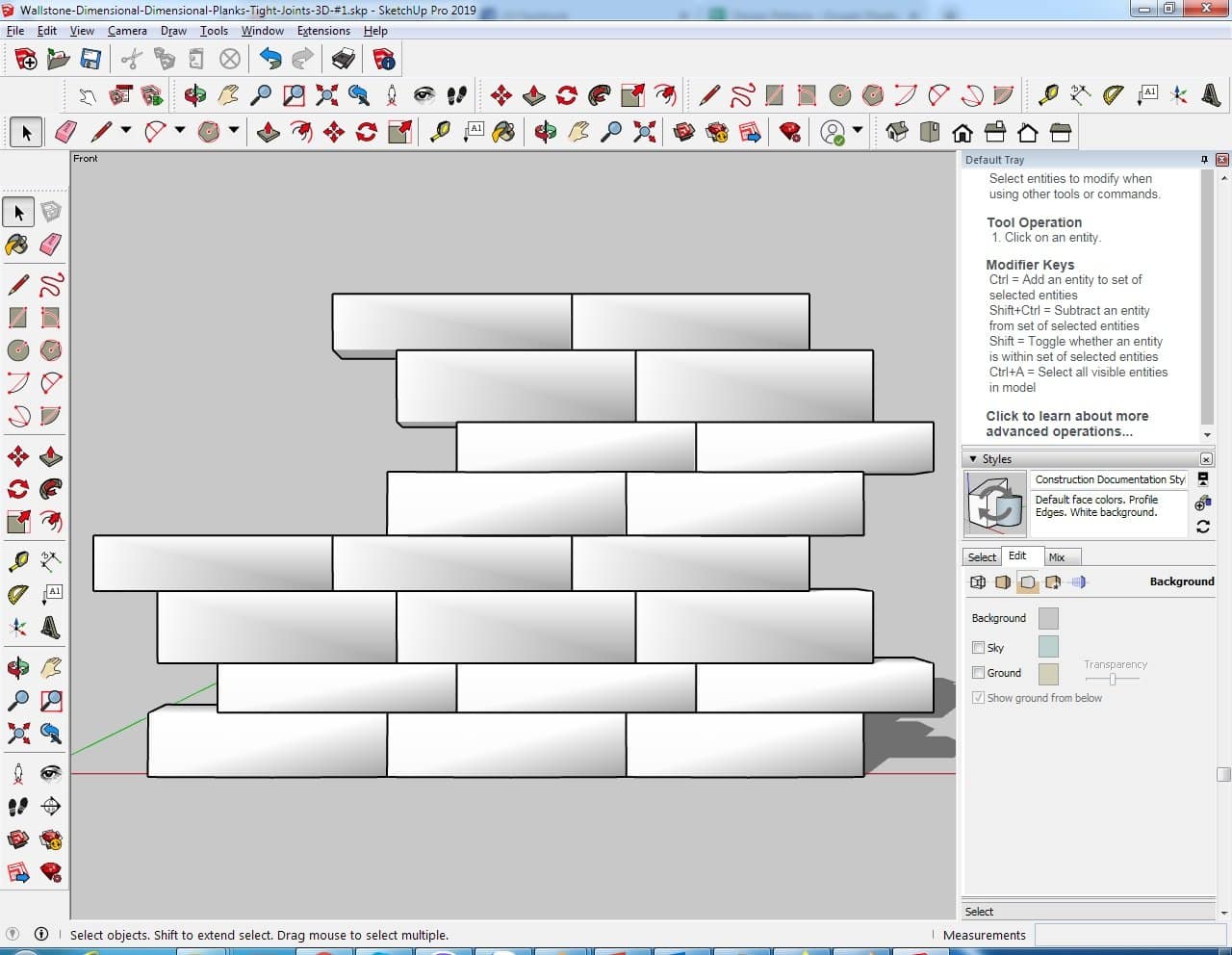This screenshot has height=955, width=1232.
Task: Open the user account dropdown arrow
Action: [x=858, y=131]
